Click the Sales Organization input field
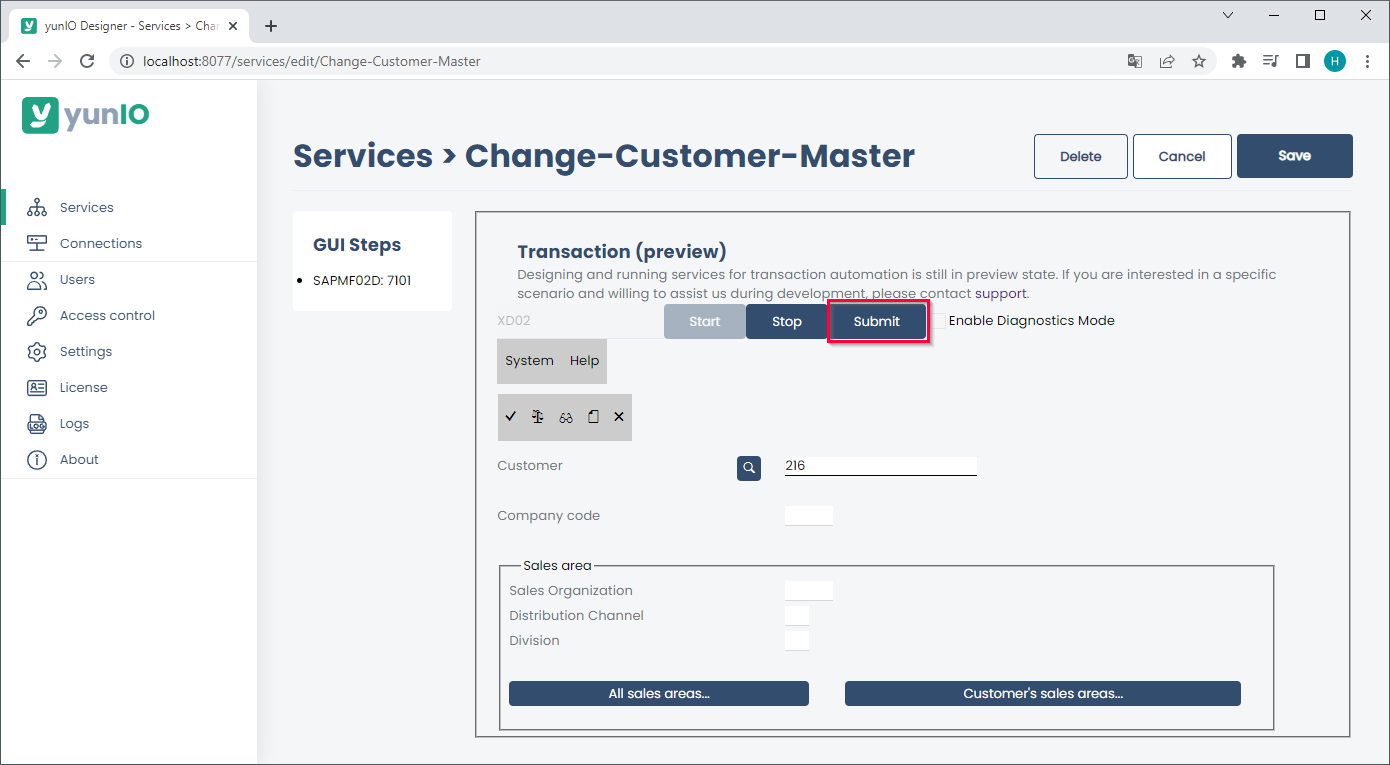Viewport: 1390px width, 765px height. (809, 591)
